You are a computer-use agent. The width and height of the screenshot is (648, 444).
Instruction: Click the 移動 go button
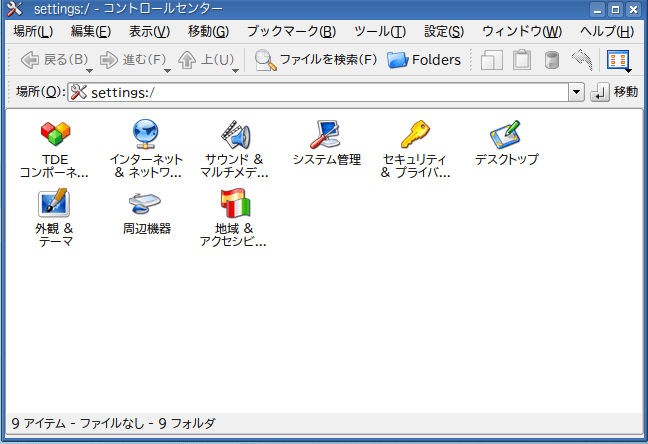tap(615, 92)
